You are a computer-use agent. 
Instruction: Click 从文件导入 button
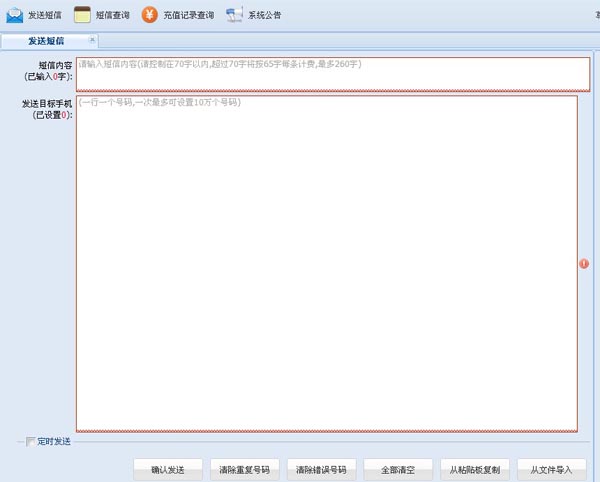(x=552, y=469)
